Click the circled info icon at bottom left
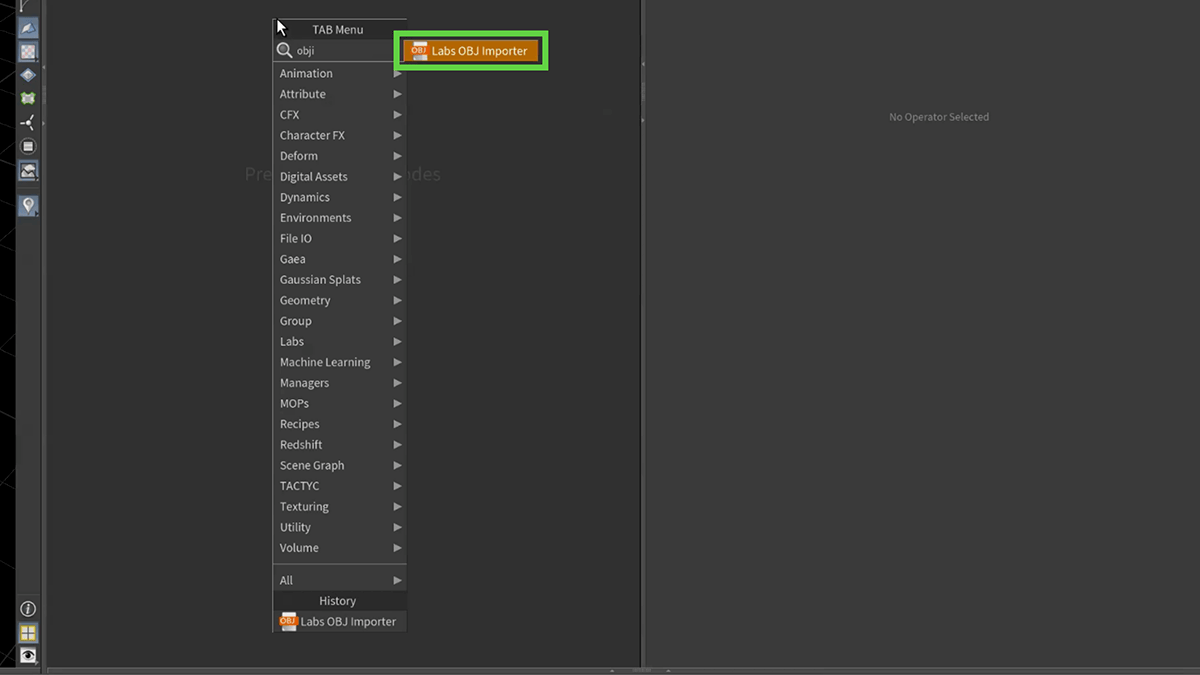 [28, 609]
